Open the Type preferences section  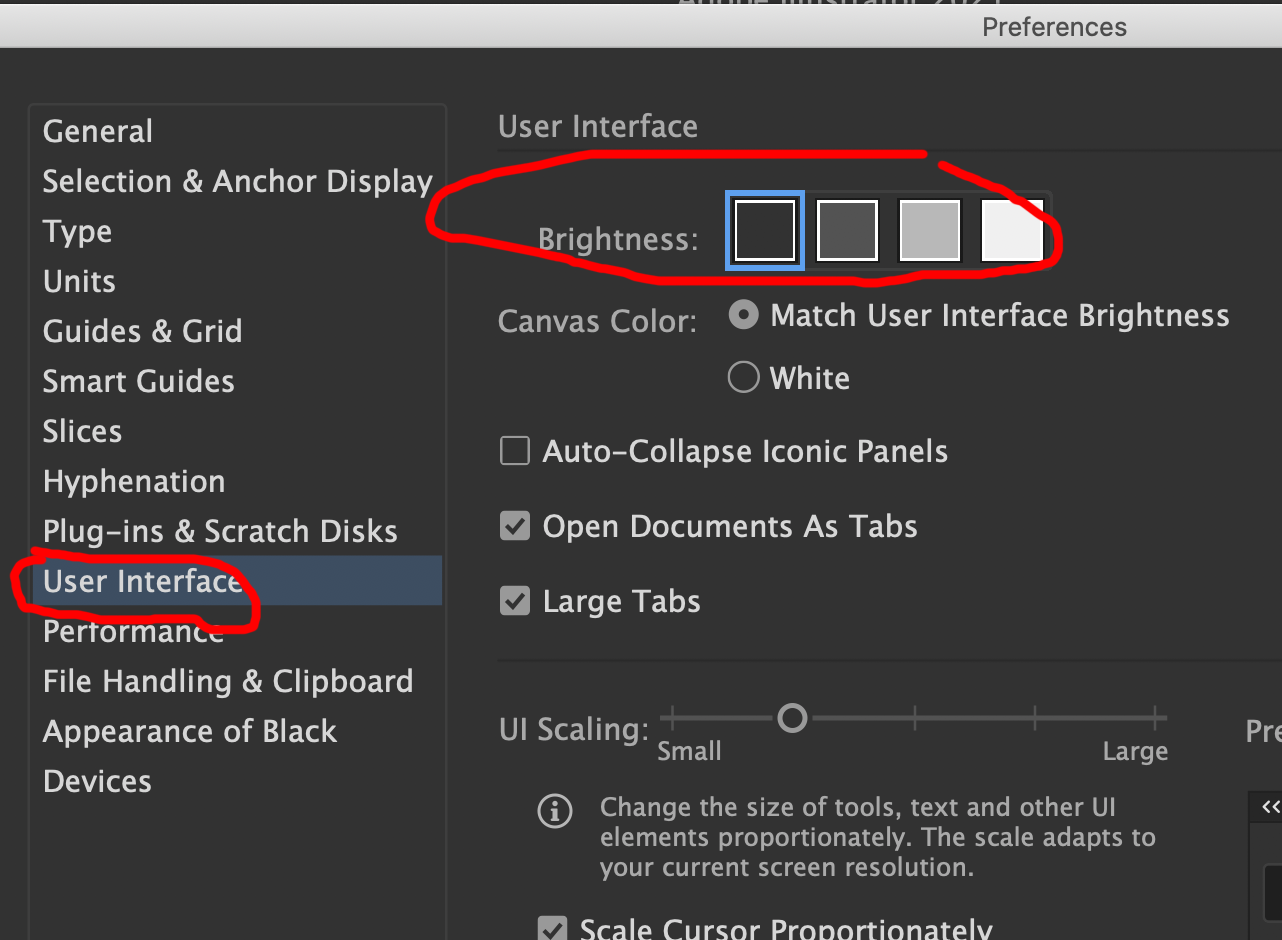[77, 231]
